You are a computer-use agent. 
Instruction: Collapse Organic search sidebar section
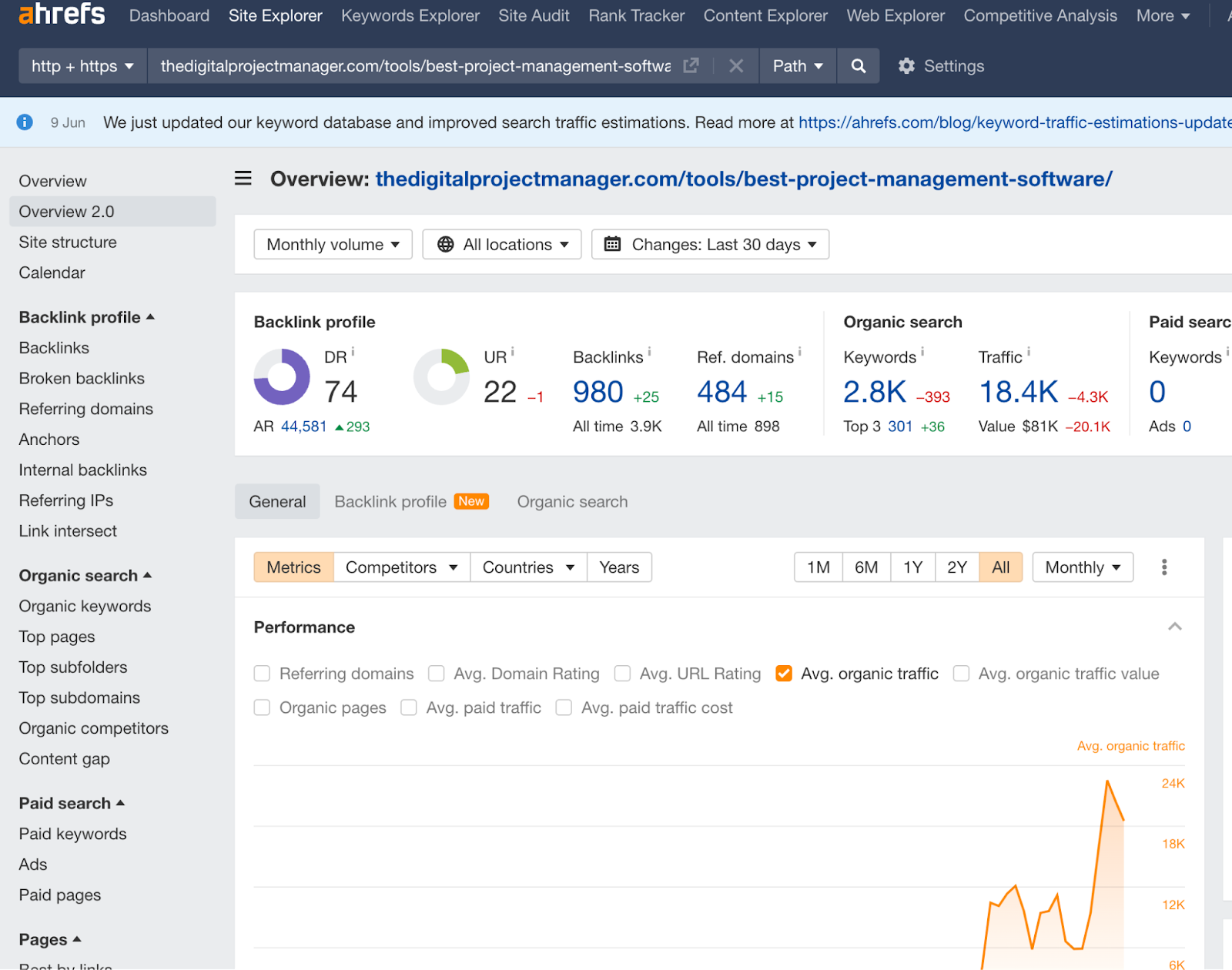click(x=85, y=575)
